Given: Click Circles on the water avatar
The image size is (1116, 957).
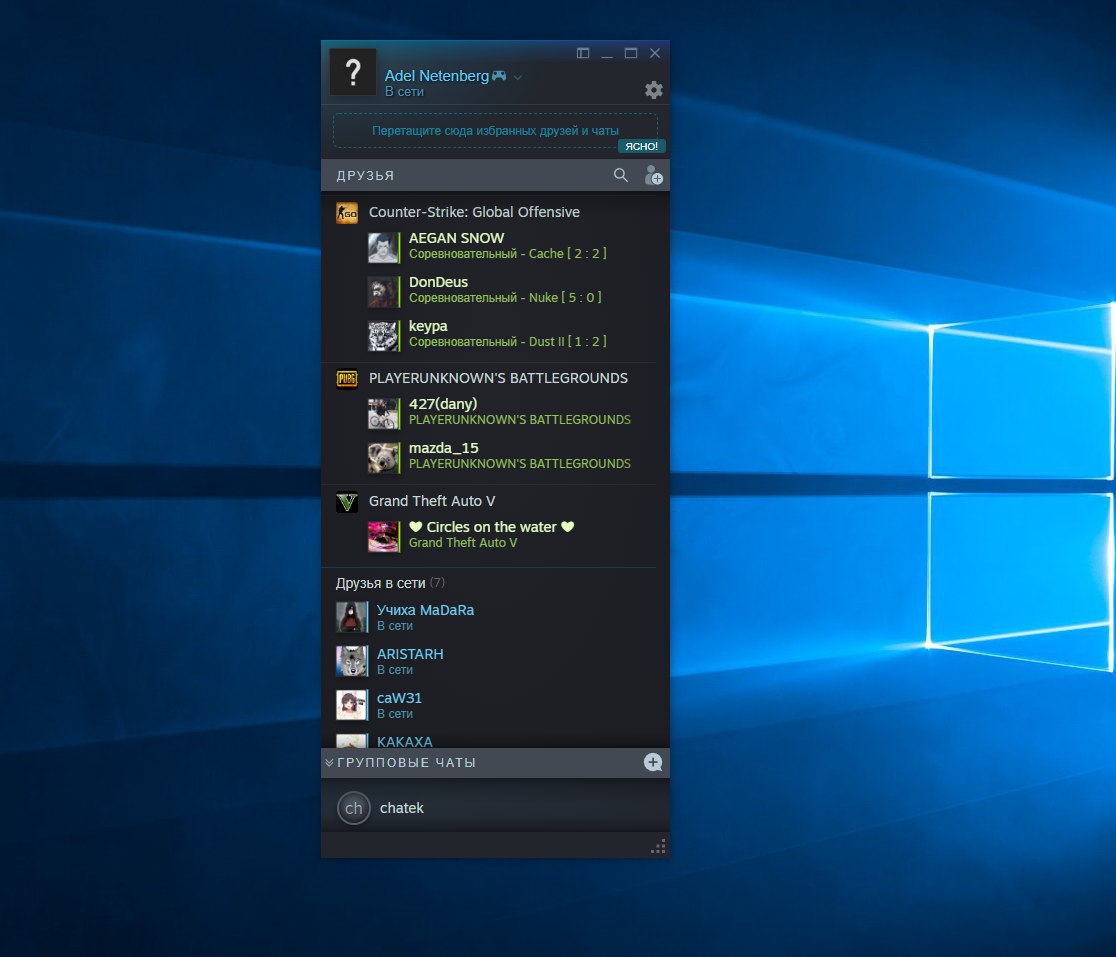Looking at the screenshot, I should (x=383, y=536).
